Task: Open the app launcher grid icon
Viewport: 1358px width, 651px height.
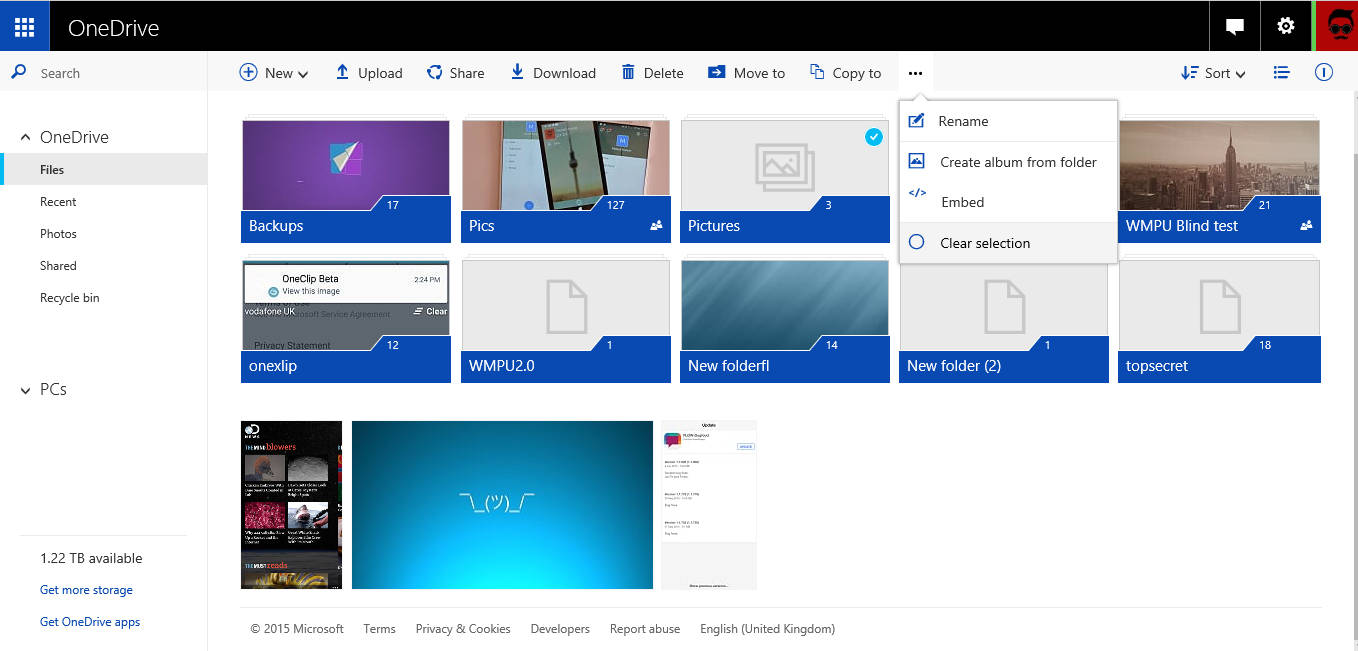Action: click(24, 26)
